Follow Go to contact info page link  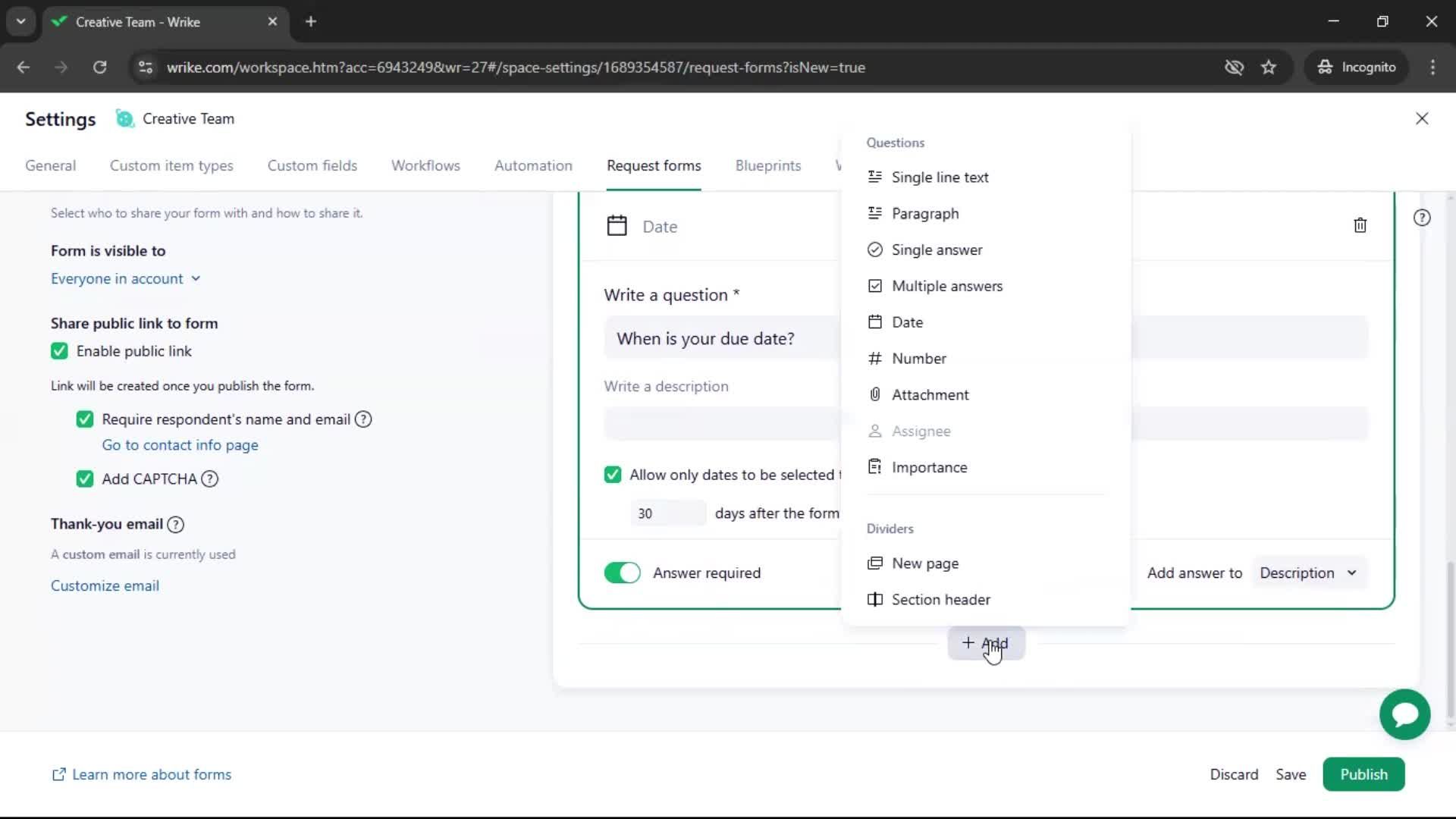point(180,445)
